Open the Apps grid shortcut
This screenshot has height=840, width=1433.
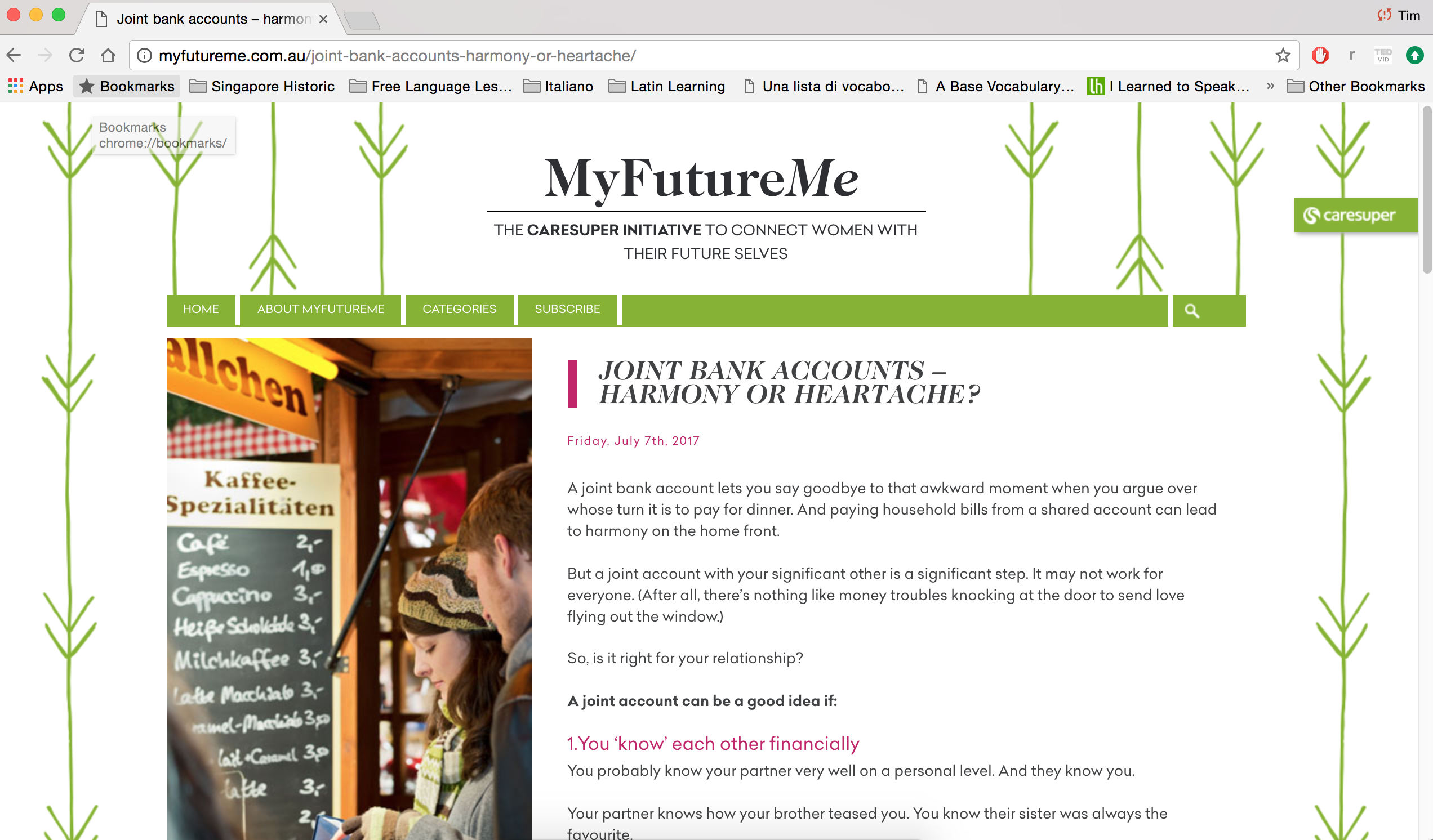point(35,86)
